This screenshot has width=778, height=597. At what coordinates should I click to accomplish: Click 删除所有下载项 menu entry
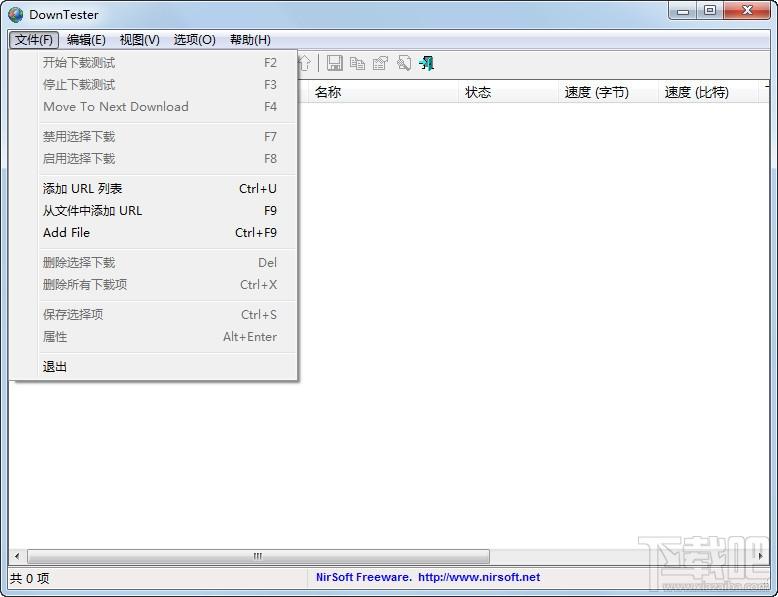pos(159,284)
